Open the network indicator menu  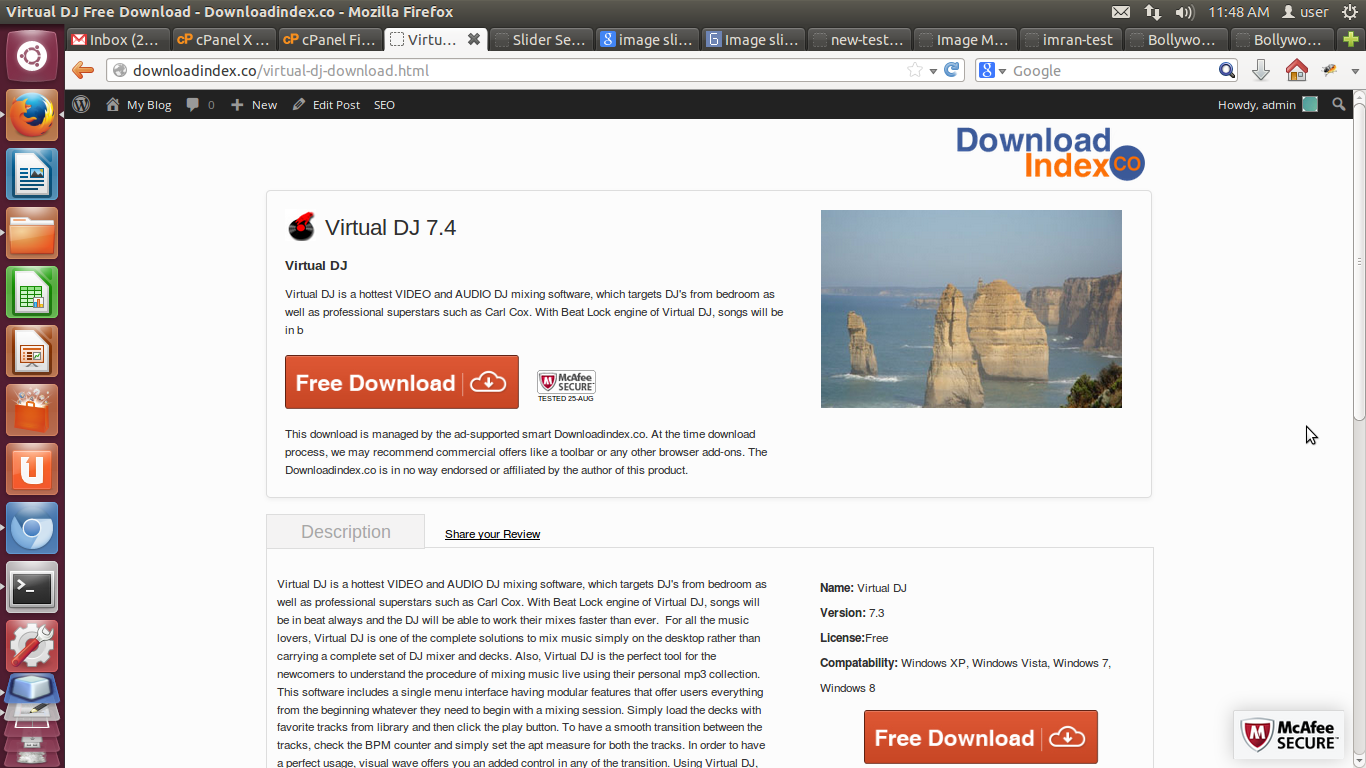coord(1153,12)
